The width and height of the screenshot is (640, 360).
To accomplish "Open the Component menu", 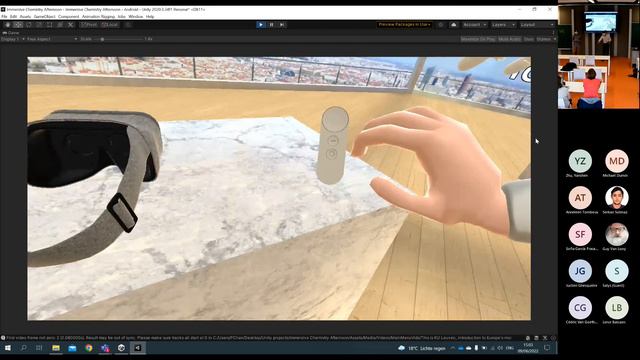I will 69,17.
